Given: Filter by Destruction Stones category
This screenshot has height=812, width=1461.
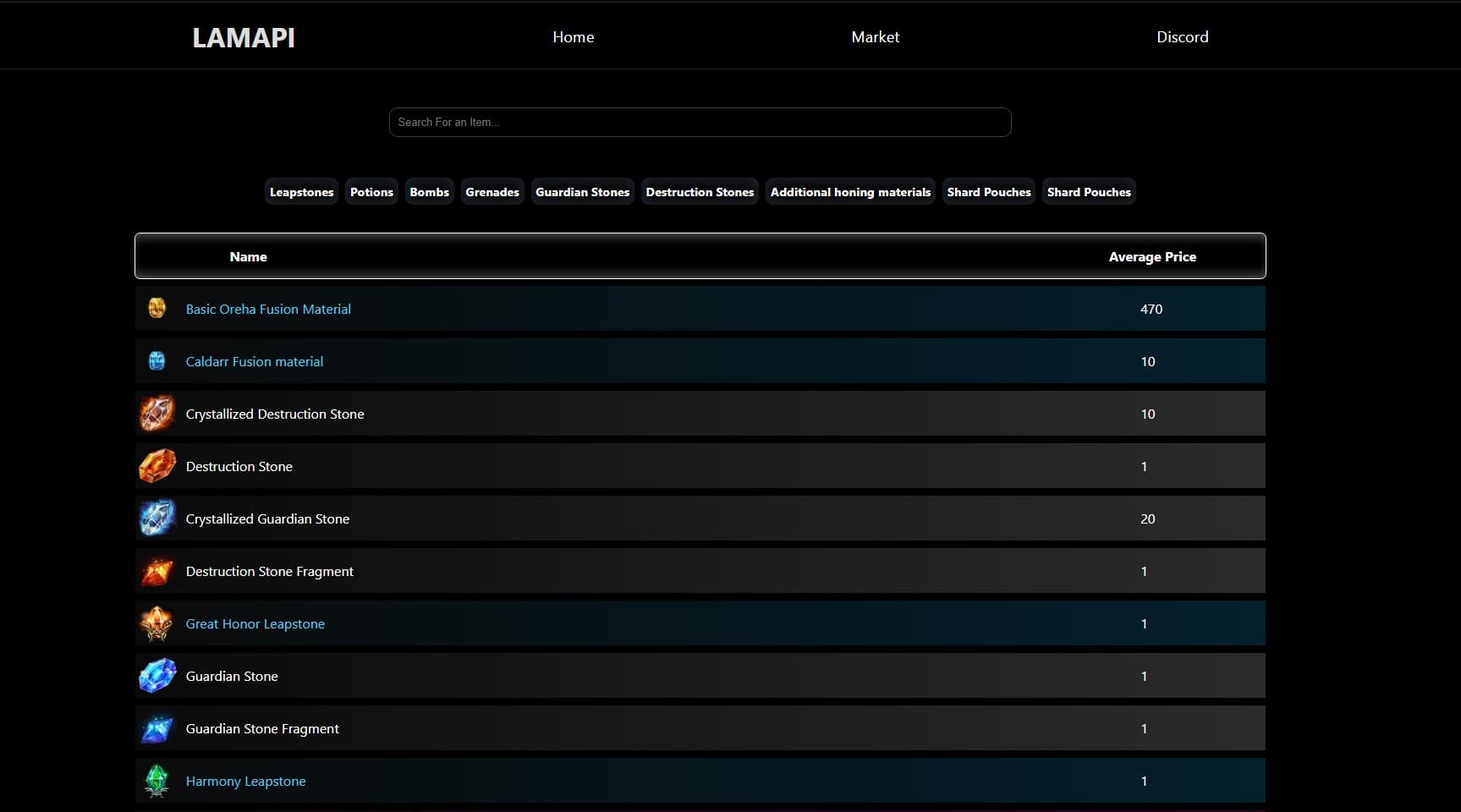Looking at the screenshot, I should (700, 192).
